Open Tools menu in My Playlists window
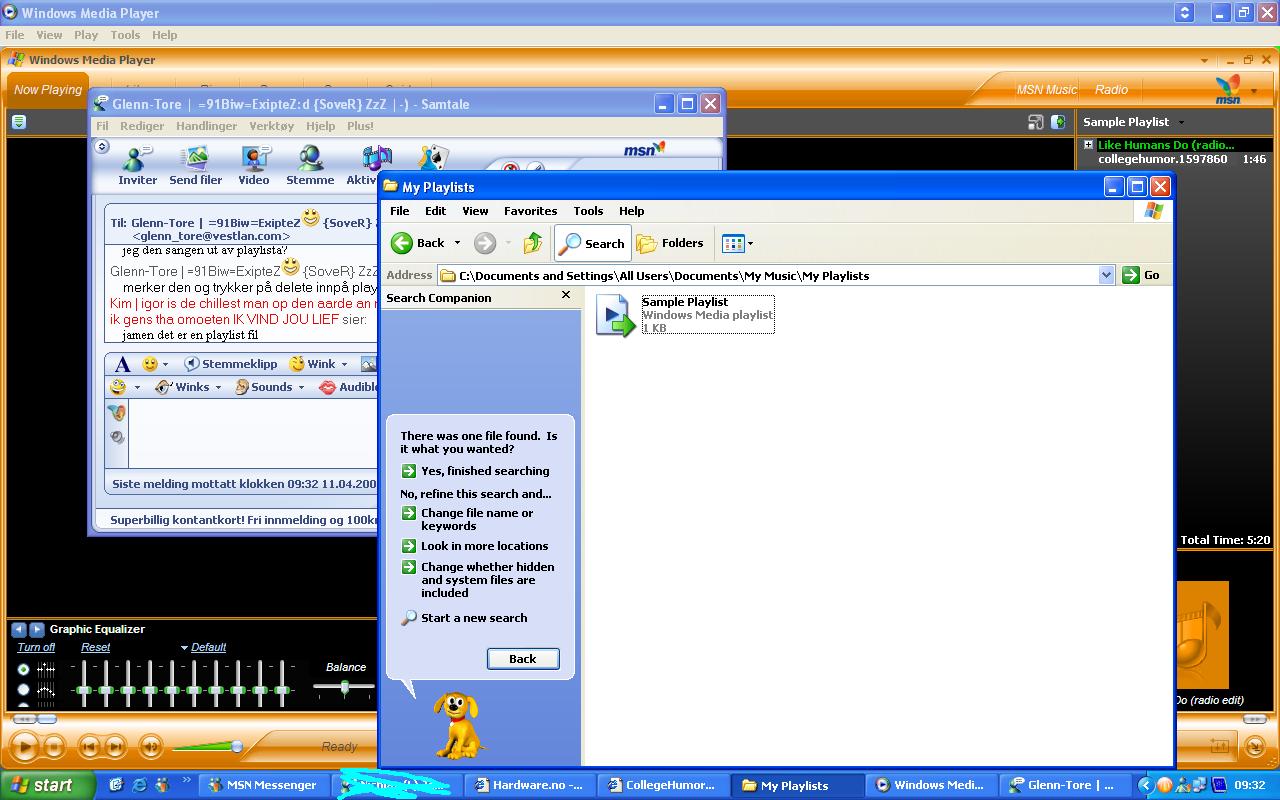Screen dimensions: 1280x800 click(588, 211)
